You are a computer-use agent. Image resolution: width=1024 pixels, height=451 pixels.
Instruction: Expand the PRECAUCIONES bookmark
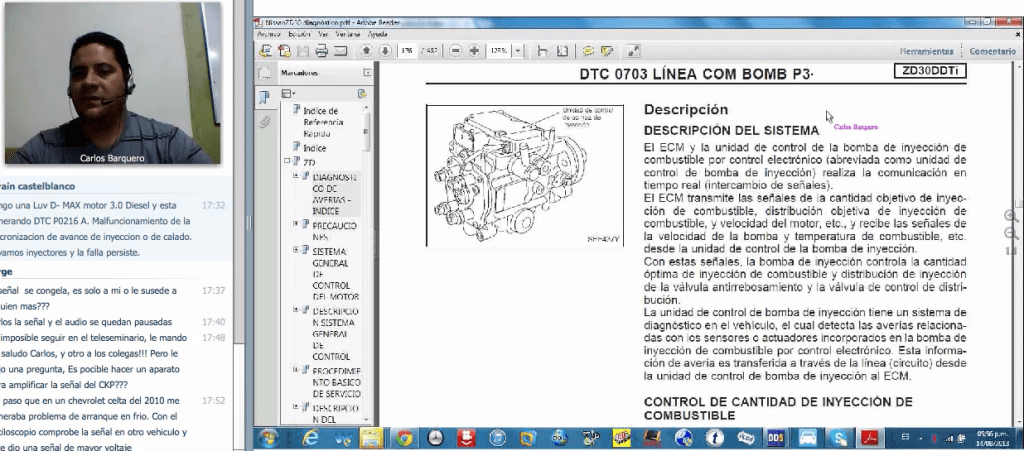point(295,223)
